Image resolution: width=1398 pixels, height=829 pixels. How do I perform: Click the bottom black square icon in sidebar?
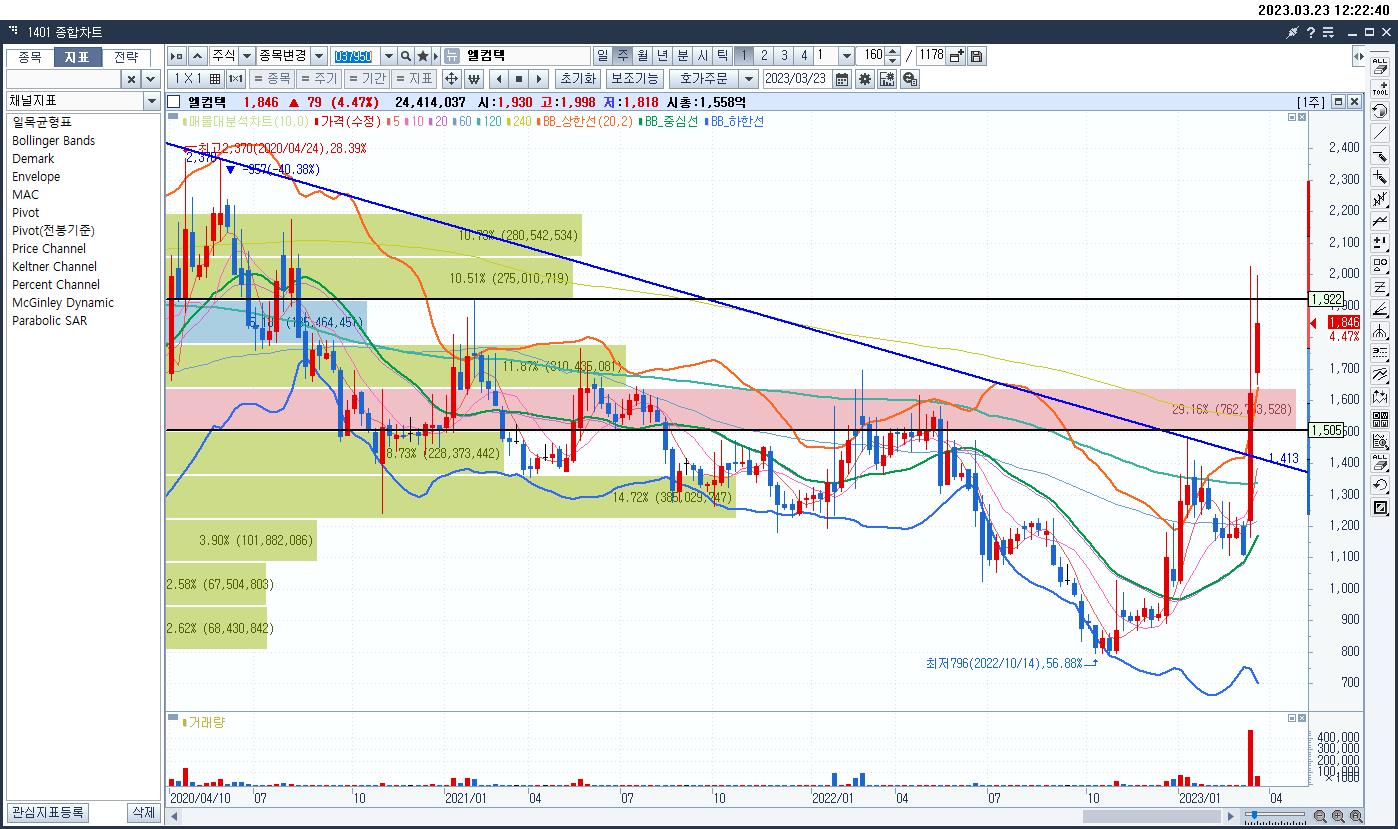(x=1380, y=508)
